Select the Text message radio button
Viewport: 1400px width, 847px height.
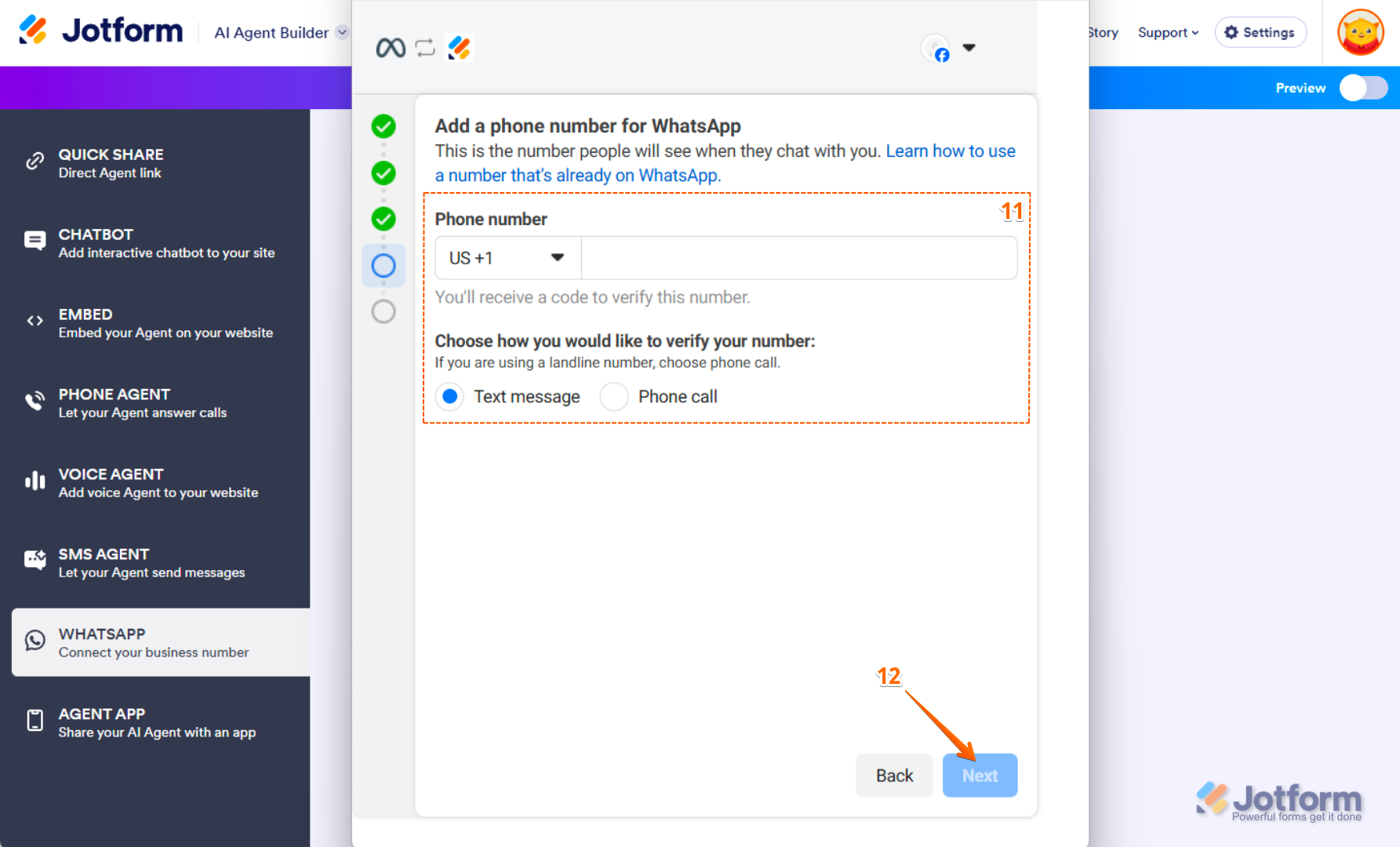(x=450, y=397)
